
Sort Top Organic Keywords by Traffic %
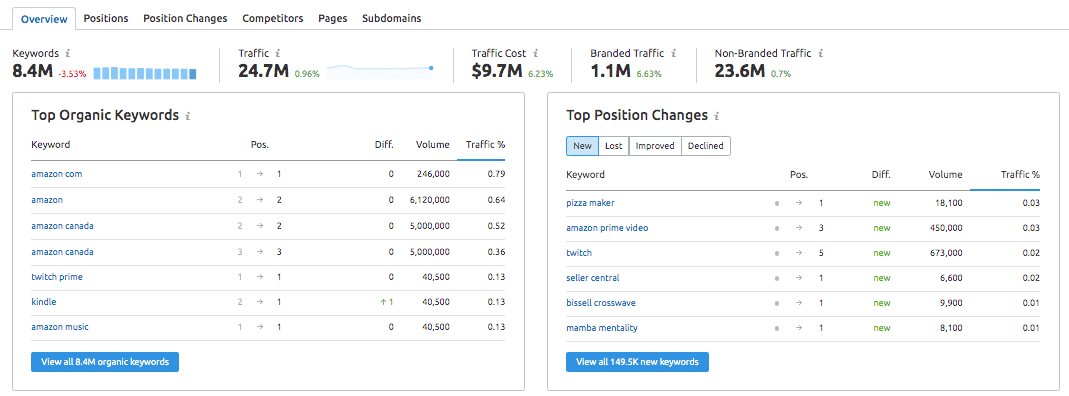pos(485,144)
